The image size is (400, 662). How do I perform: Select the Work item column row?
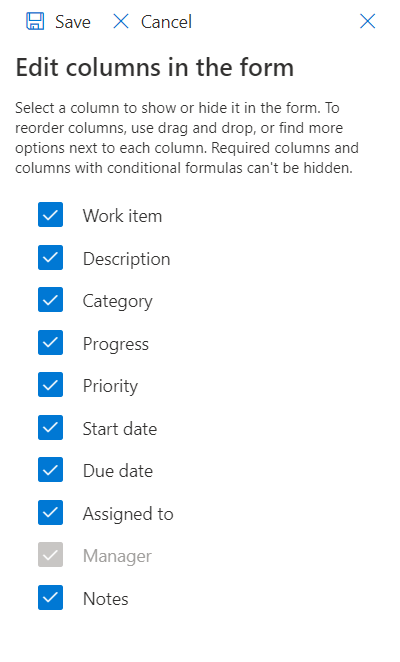200,215
